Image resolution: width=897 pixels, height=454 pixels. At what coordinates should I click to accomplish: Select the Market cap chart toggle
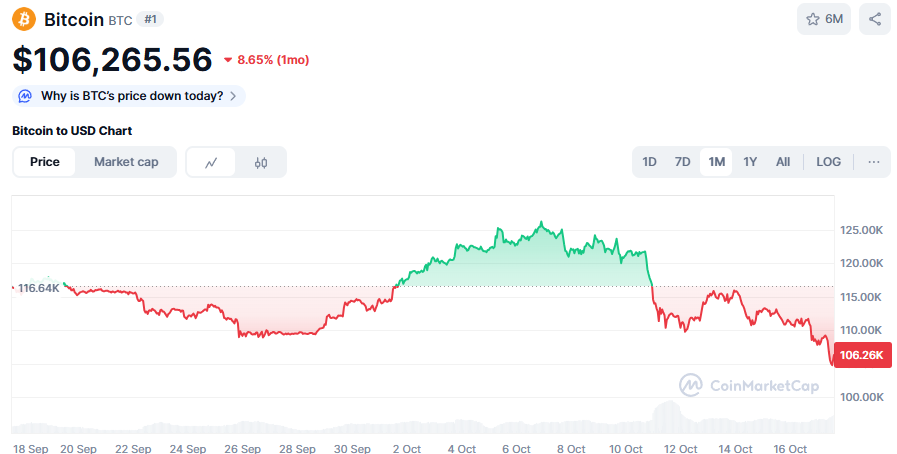(x=126, y=162)
